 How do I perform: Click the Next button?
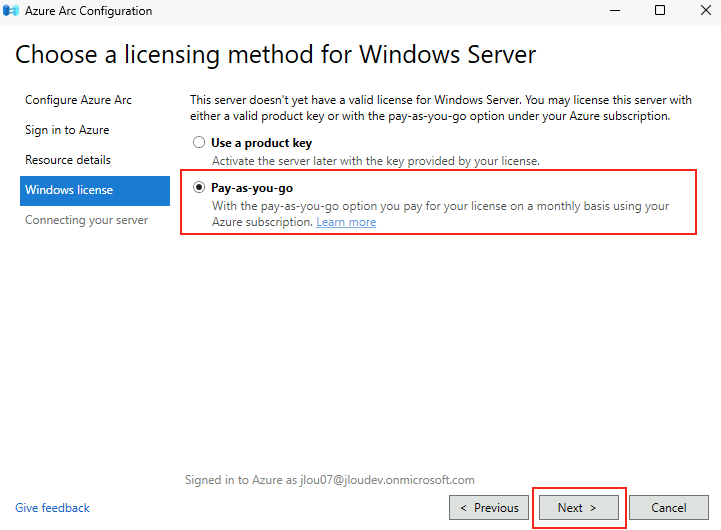tap(578, 507)
